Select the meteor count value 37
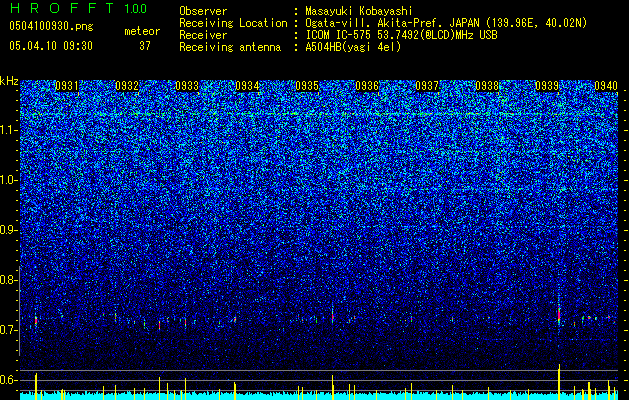 tap(145, 46)
